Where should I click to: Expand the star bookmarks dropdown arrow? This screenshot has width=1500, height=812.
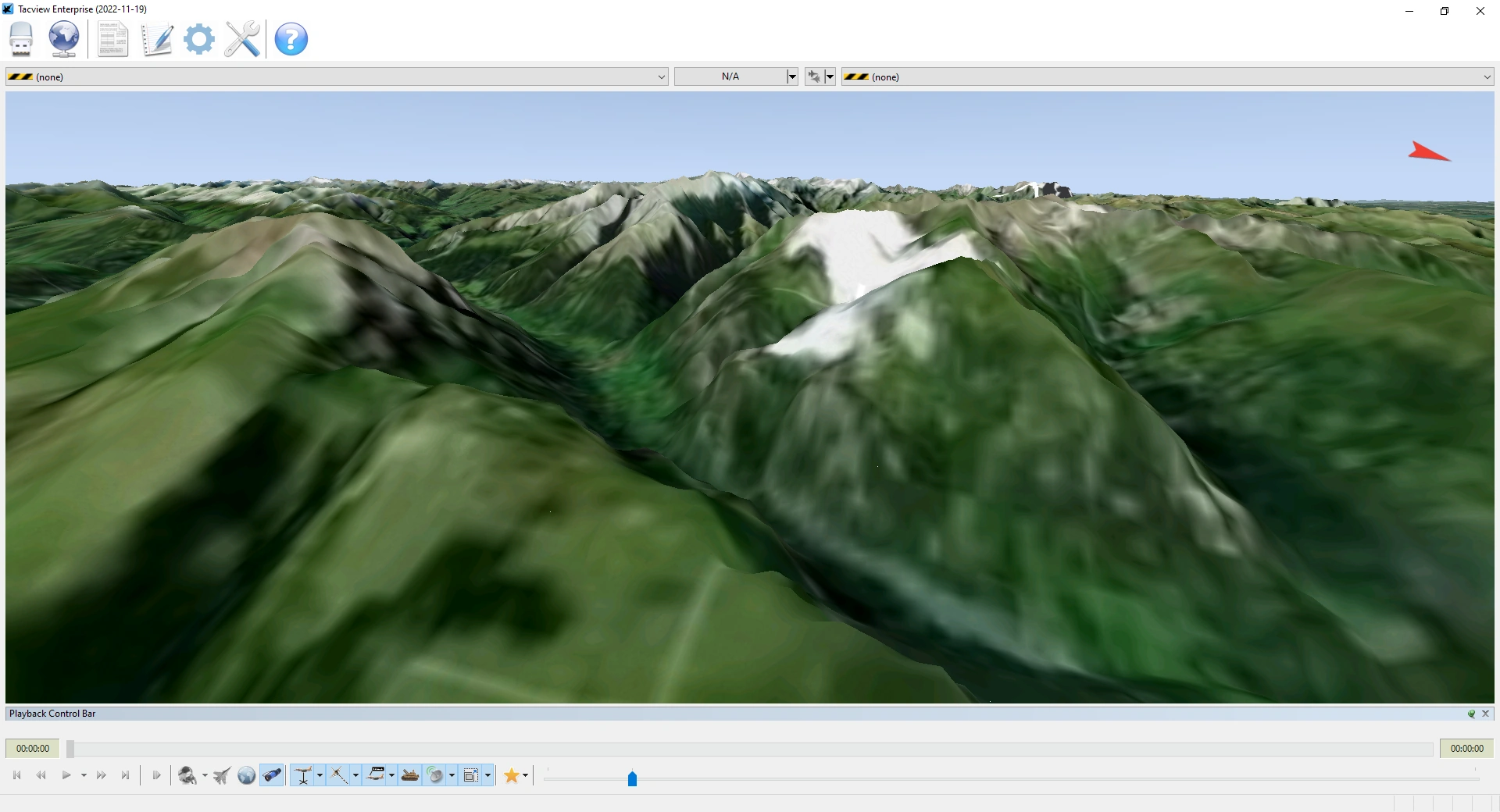pyautogui.click(x=526, y=775)
